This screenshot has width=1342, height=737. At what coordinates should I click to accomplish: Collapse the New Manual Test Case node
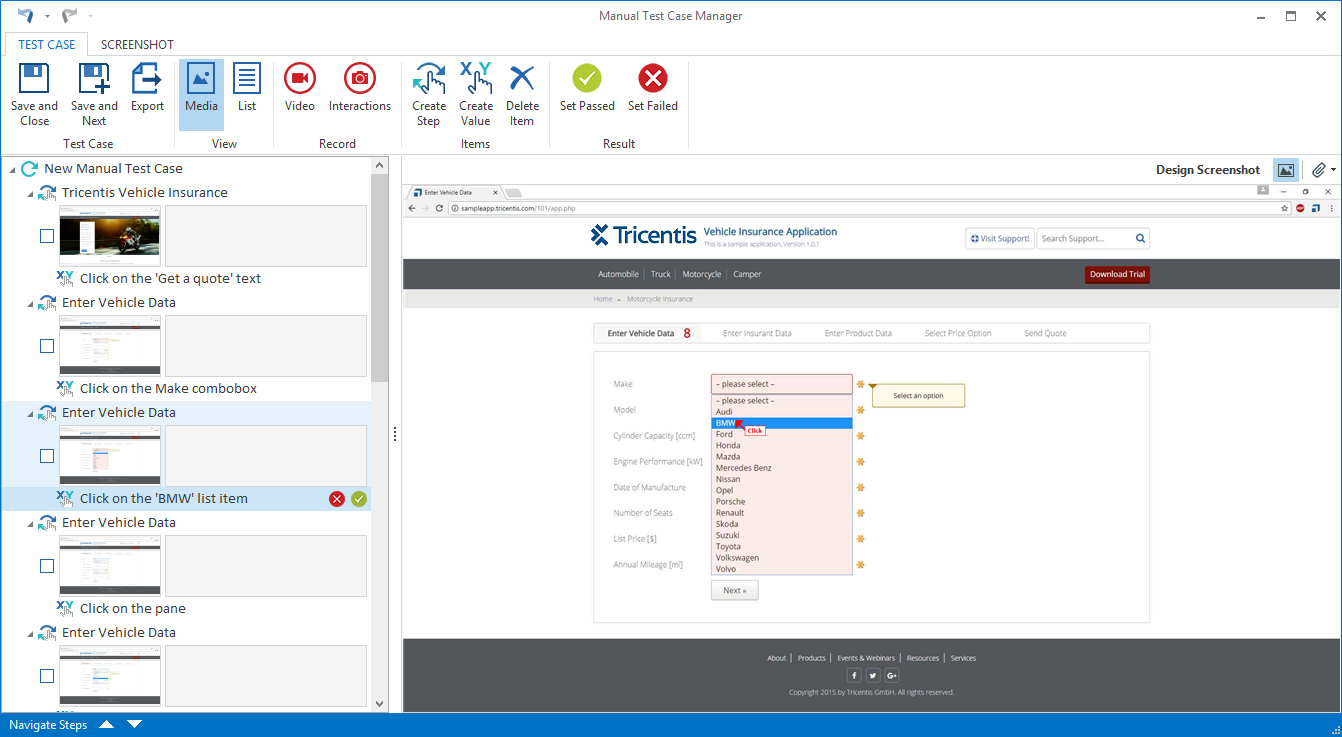click(x=12, y=170)
